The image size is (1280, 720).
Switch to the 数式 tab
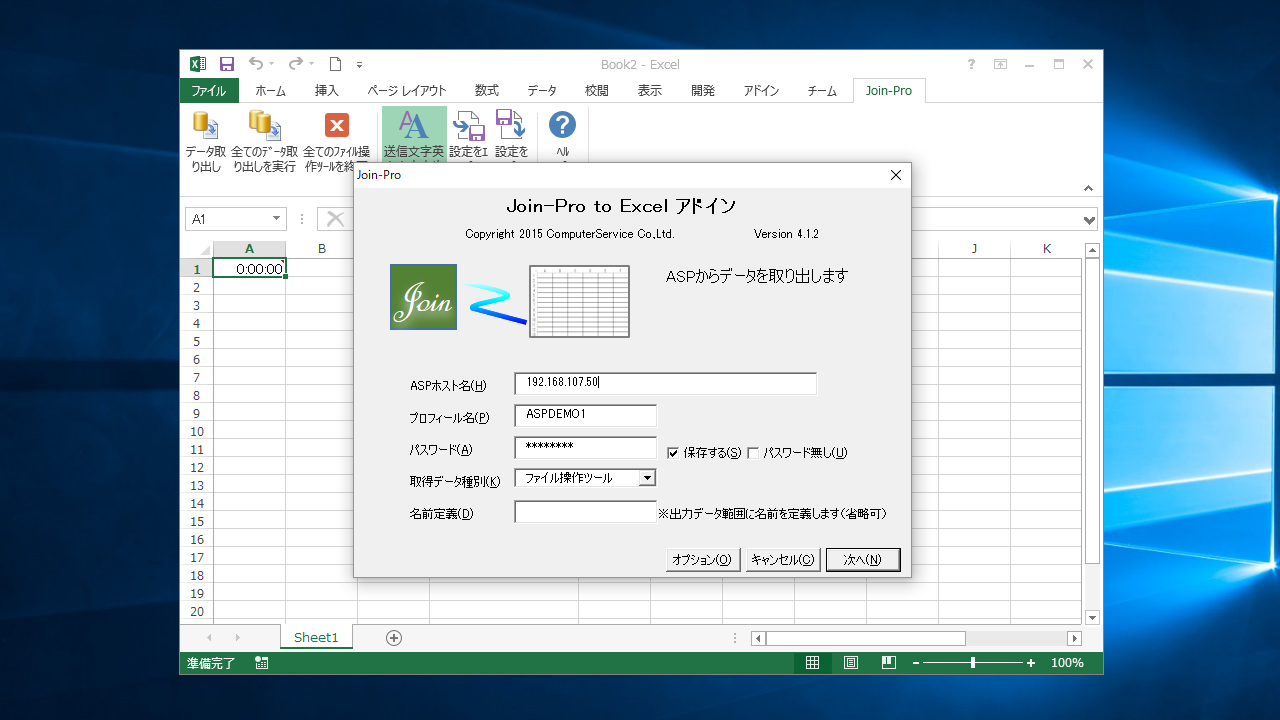coord(487,90)
